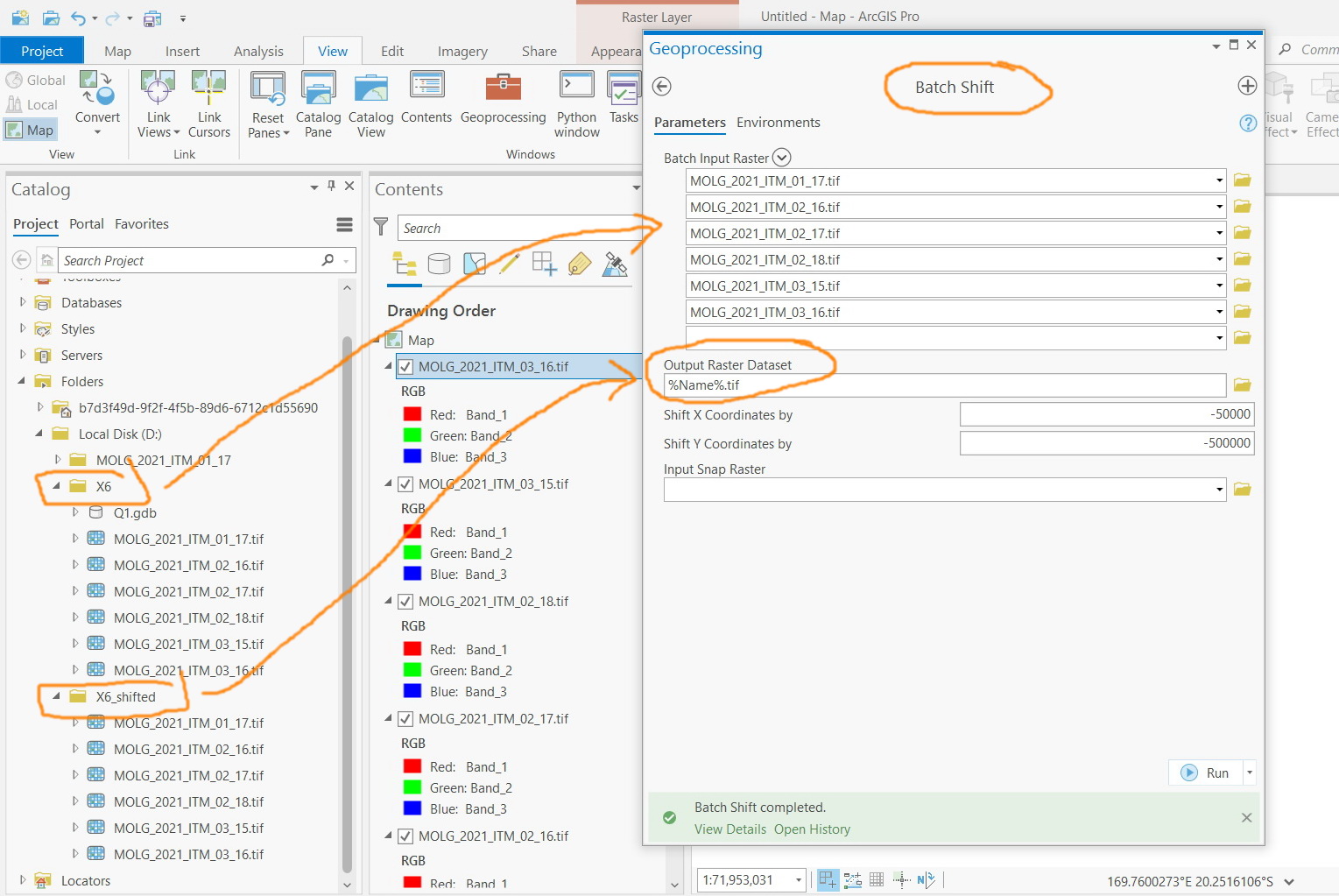The image size is (1339, 896).
Task: Save project from quick access toolbar
Action: [x=152, y=18]
